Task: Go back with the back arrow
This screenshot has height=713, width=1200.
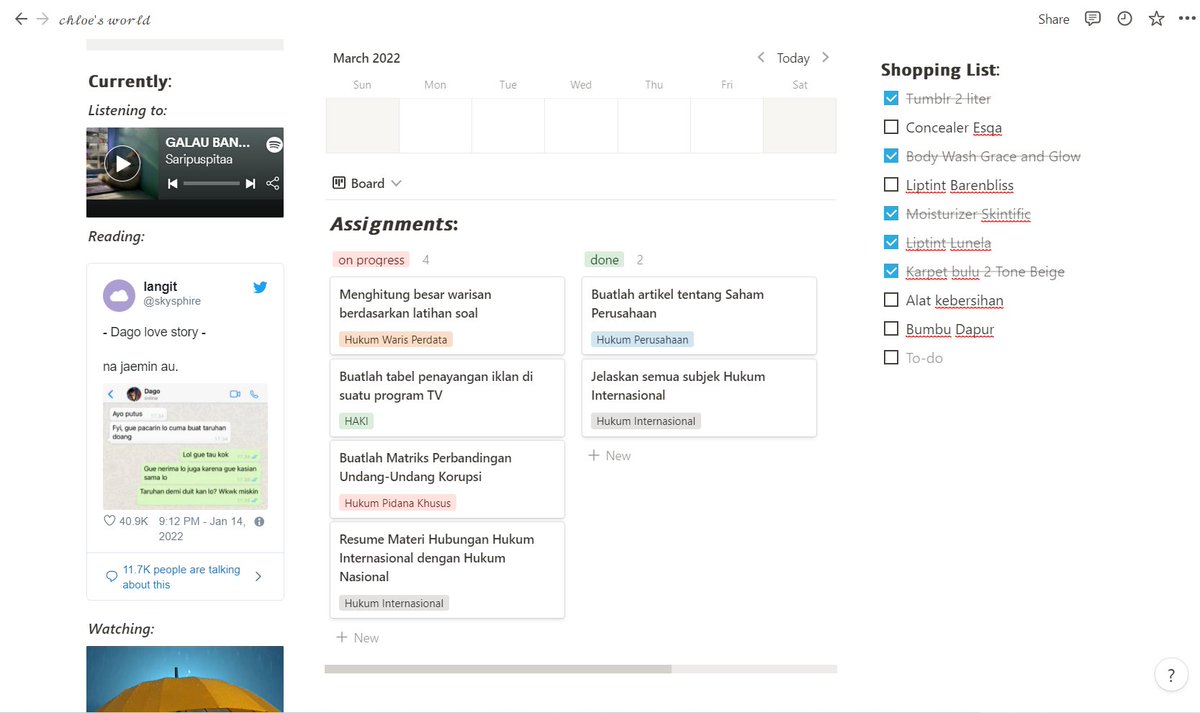Action: click(x=21, y=19)
